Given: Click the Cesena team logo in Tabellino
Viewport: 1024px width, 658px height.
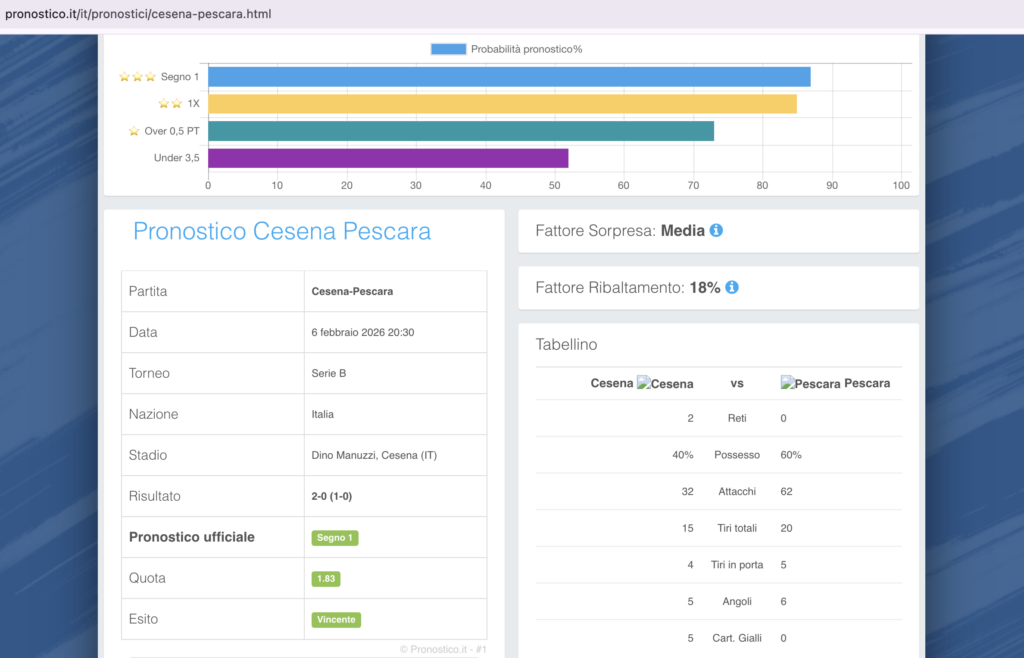Looking at the screenshot, I should [x=665, y=383].
